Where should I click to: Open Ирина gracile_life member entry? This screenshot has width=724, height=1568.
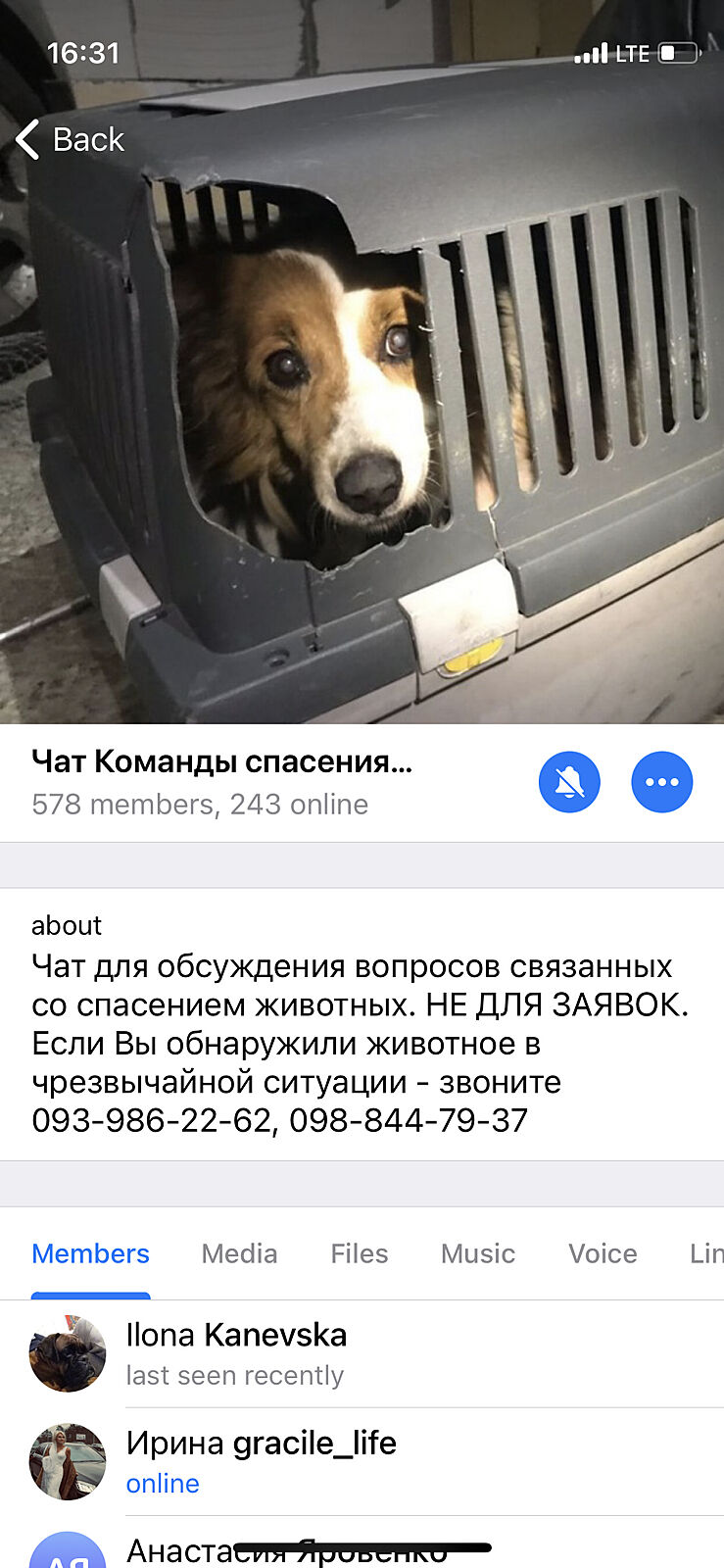[362, 1462]
